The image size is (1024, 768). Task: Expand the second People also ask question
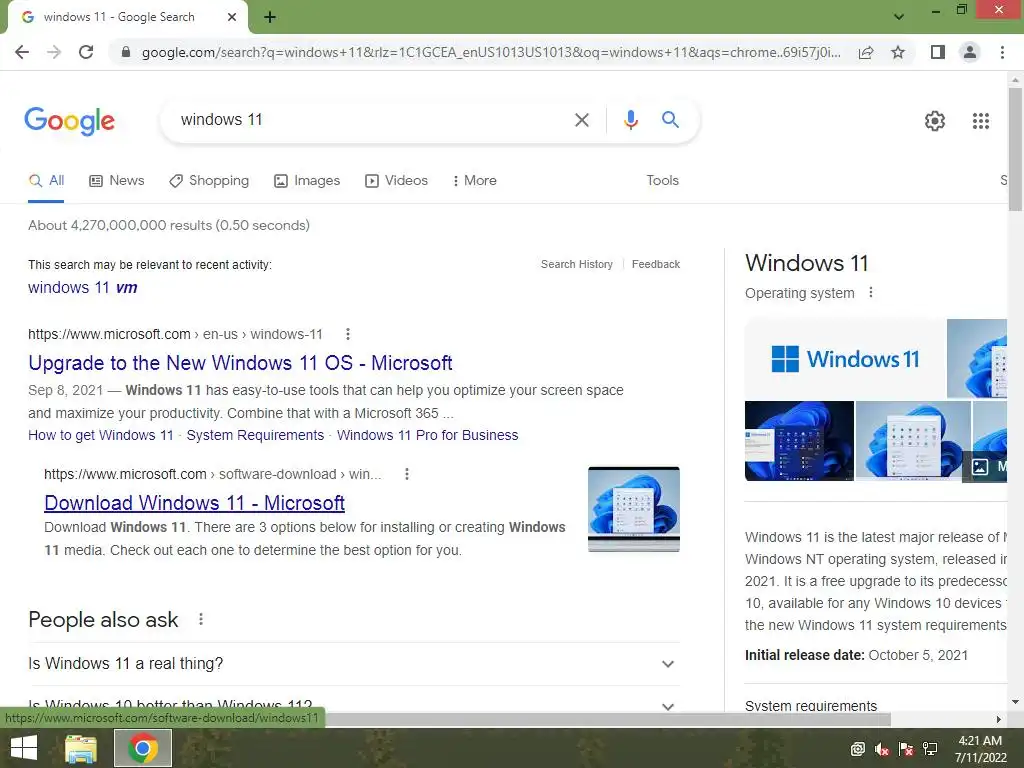tap(353, 706)
